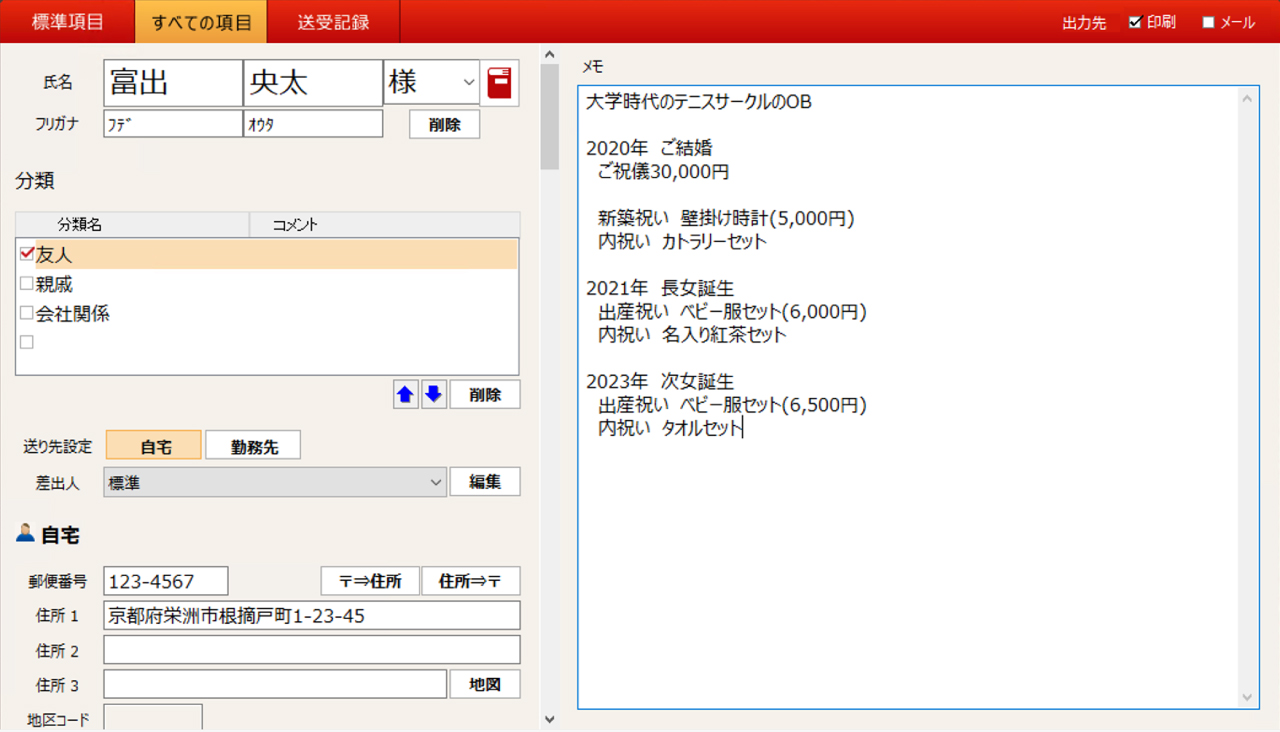Click the 住所 2 input field
Screen dimensions: 1280x732
click(x=311, y=650)
